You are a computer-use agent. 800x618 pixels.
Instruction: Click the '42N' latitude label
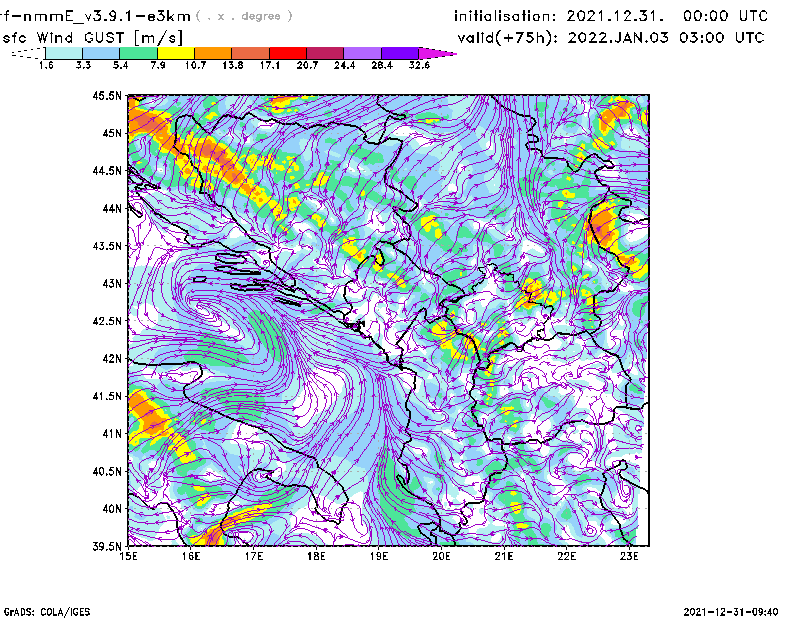112,359
